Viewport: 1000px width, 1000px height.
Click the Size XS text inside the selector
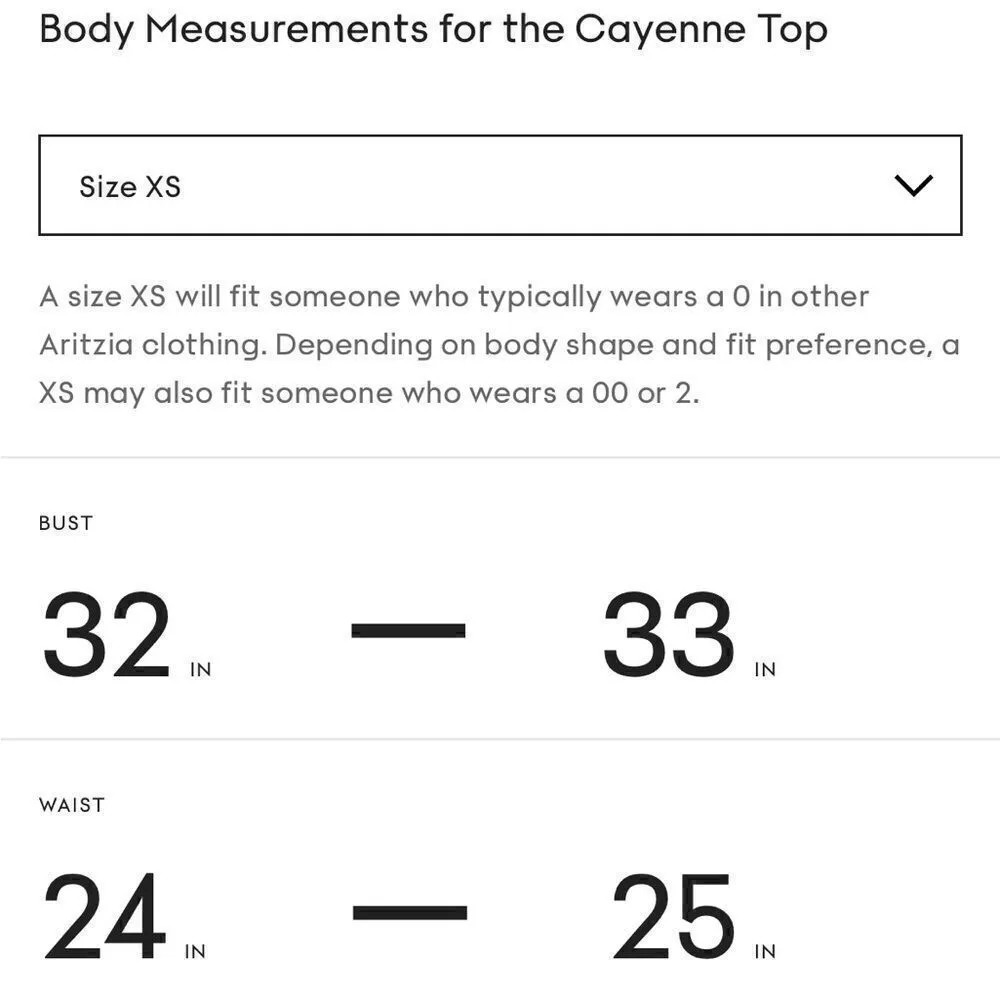tap(131, 186)
